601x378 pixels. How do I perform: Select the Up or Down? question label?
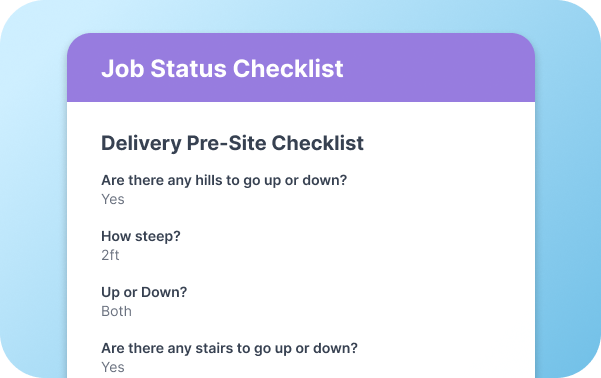(144, 292)
